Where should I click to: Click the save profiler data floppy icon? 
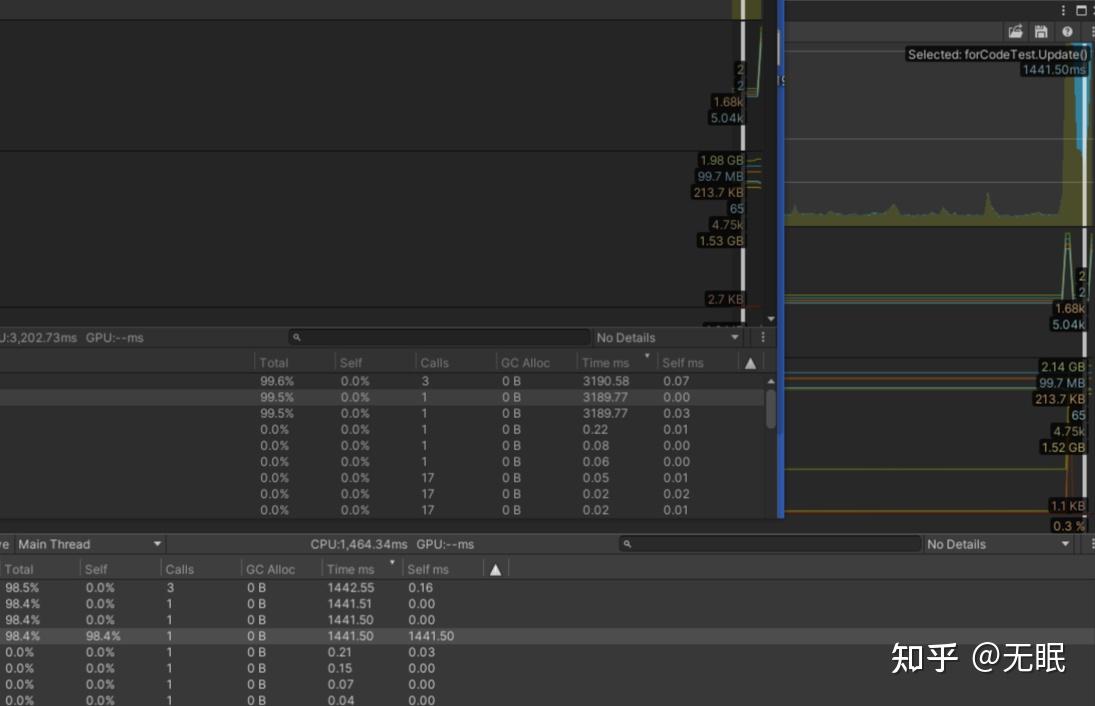(1041, 31)
